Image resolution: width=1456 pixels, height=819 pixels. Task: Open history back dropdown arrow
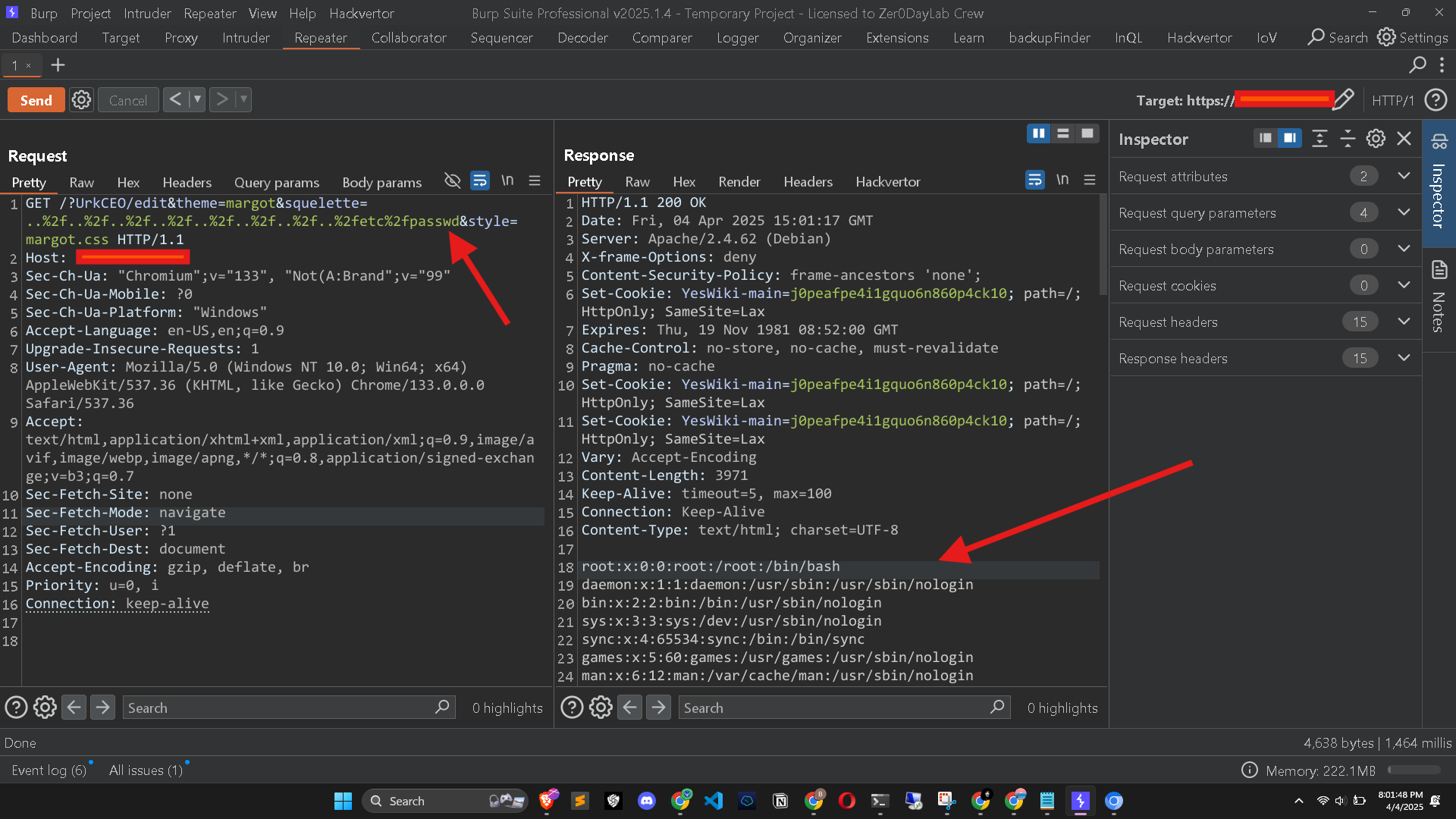[x=197, y=99]
